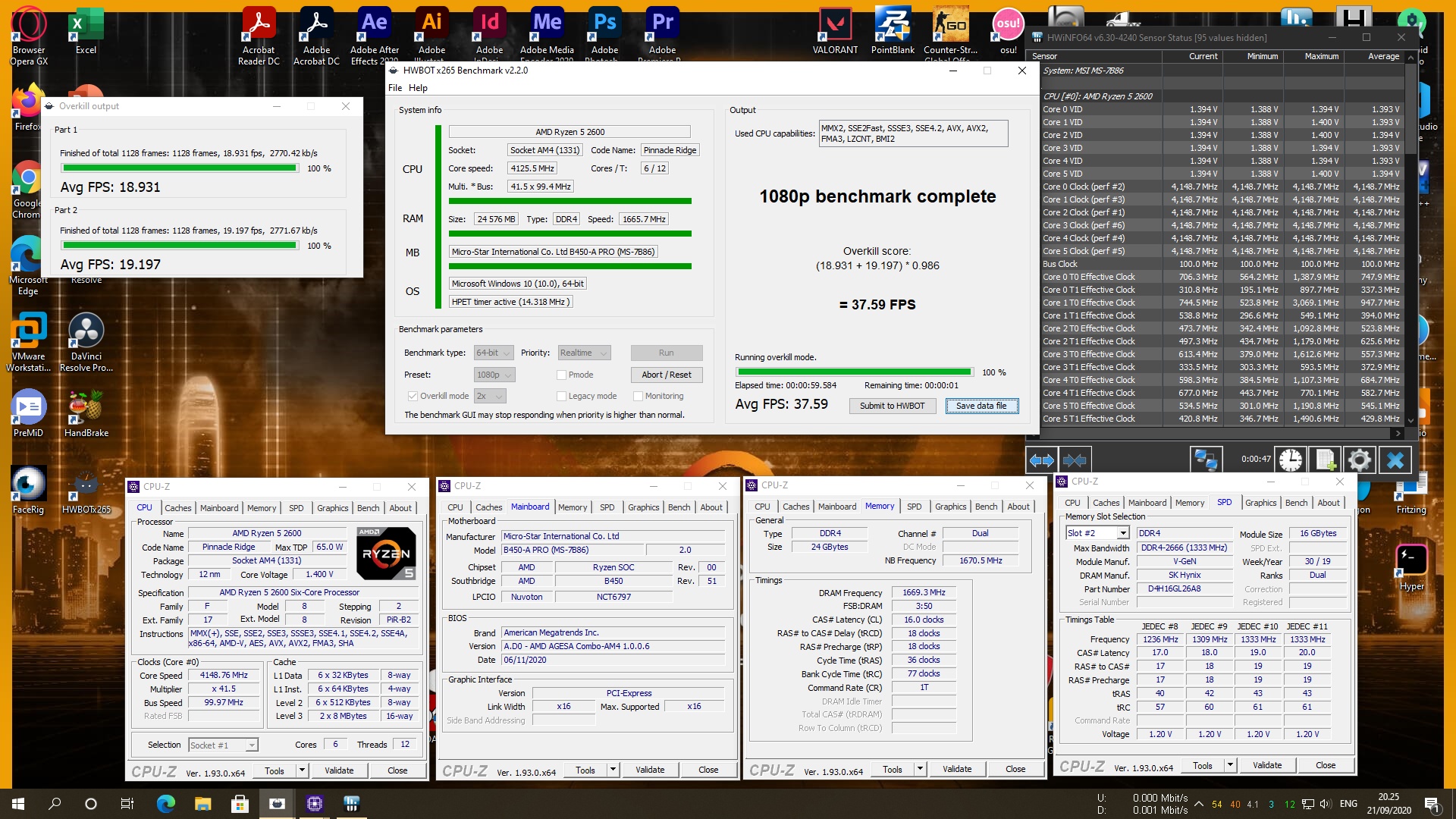Toggle the Pmode checkbox

(x=561, y=375)
